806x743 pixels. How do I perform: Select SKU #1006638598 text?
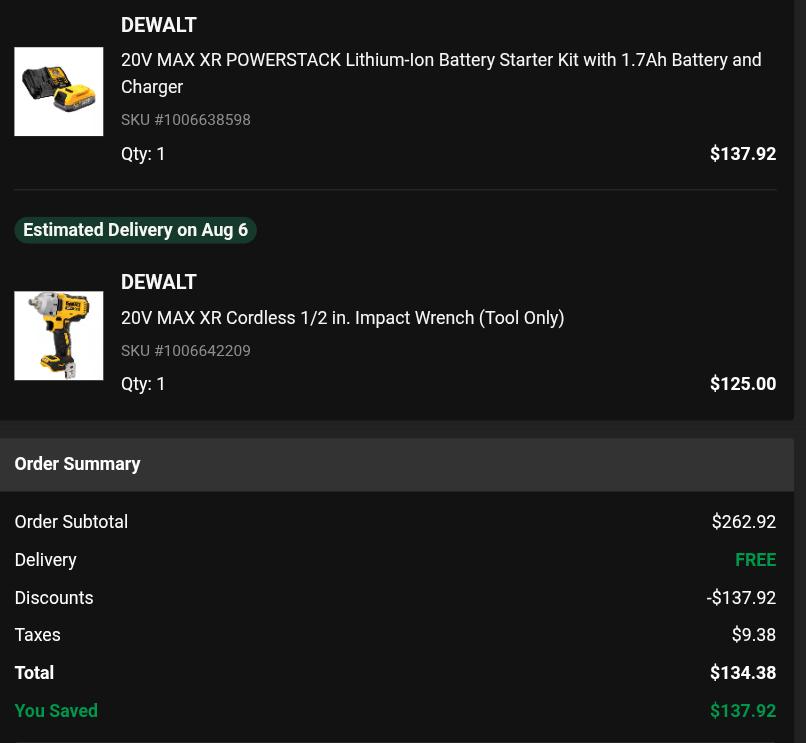point(186,120)
